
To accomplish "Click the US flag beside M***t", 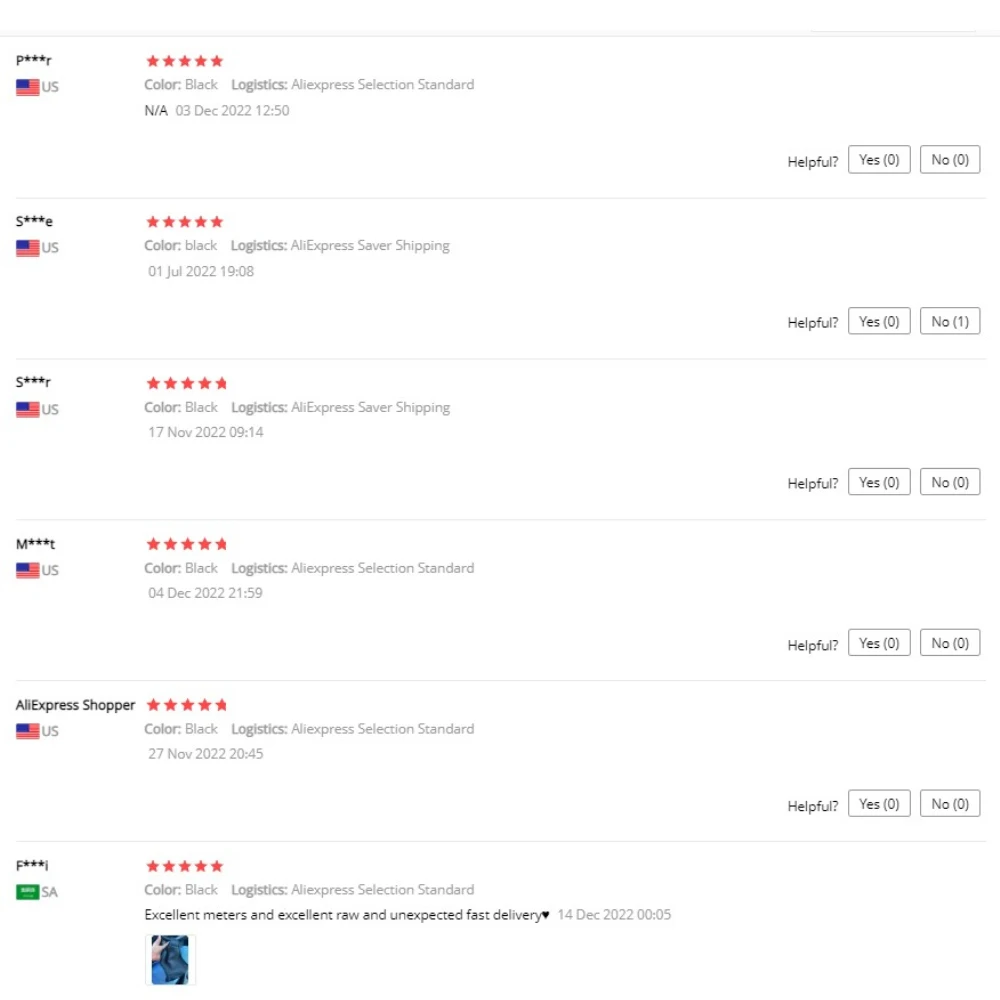I will pyautogui.click(x=27, y=570).
